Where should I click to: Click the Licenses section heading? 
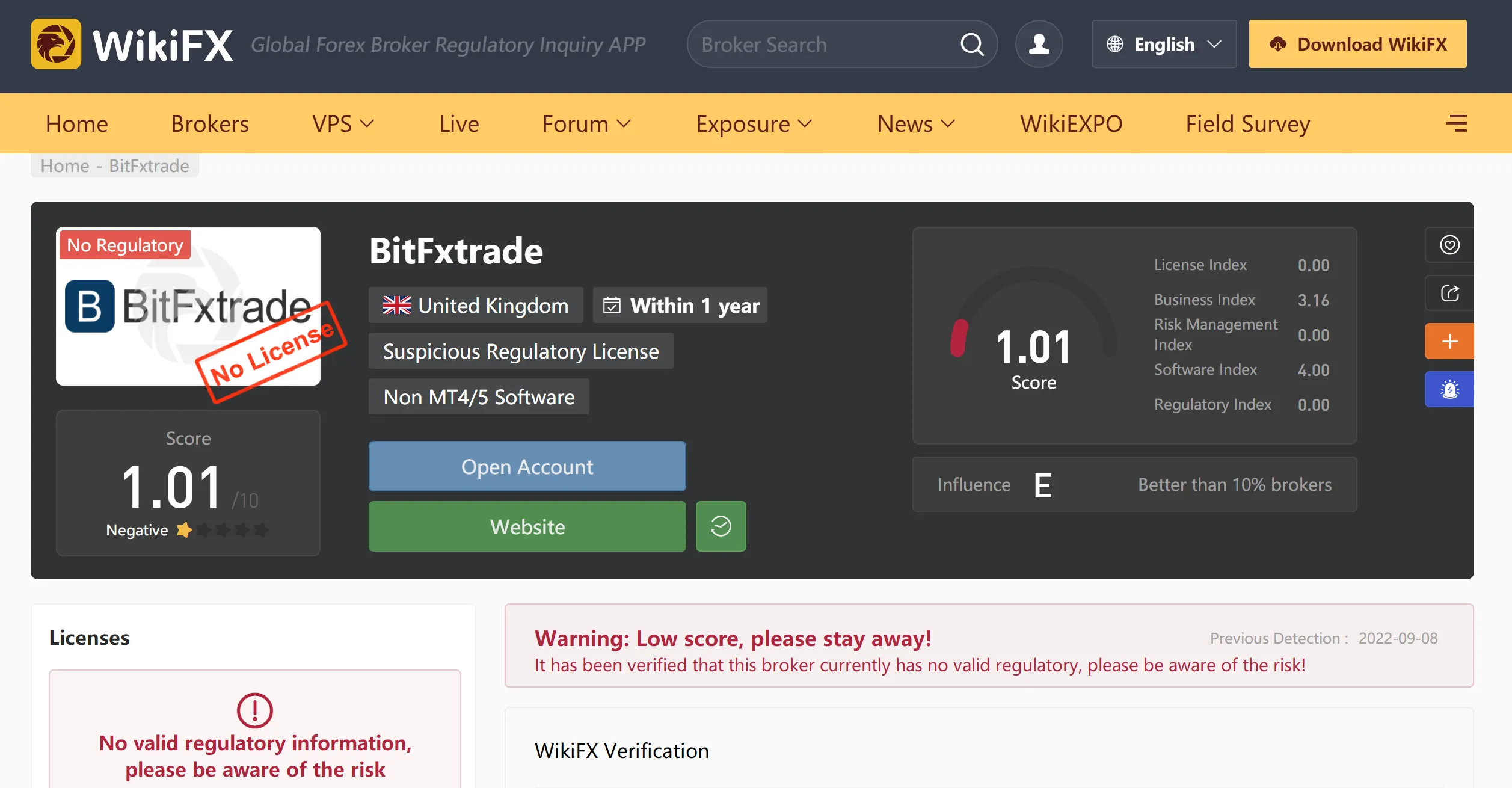(x=89, y=638)
